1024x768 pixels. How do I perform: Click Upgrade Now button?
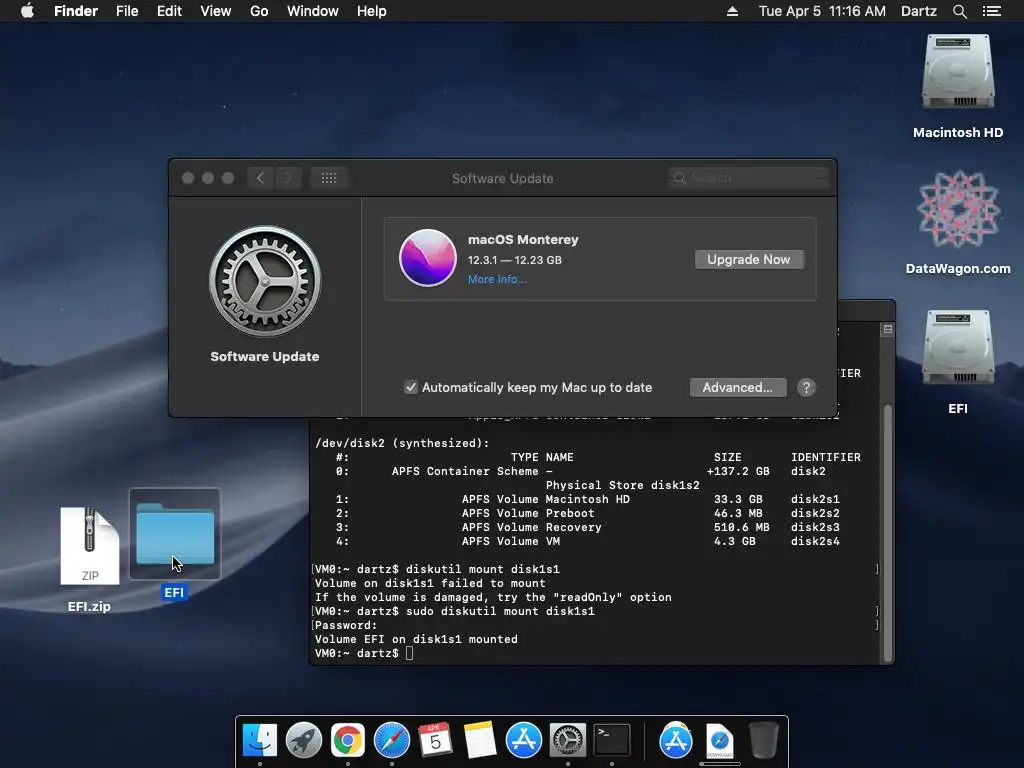pyautogui.click(x=749, y=259)
